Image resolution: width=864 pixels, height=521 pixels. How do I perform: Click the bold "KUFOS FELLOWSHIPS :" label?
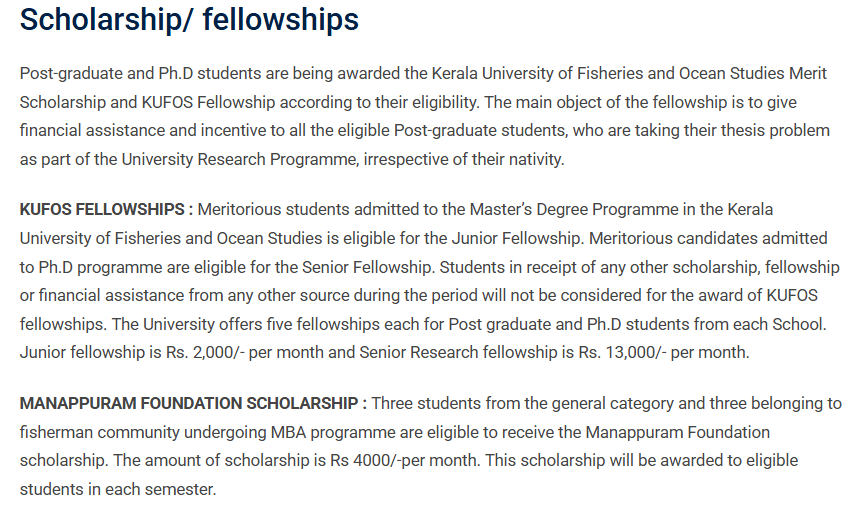(106, 209)
